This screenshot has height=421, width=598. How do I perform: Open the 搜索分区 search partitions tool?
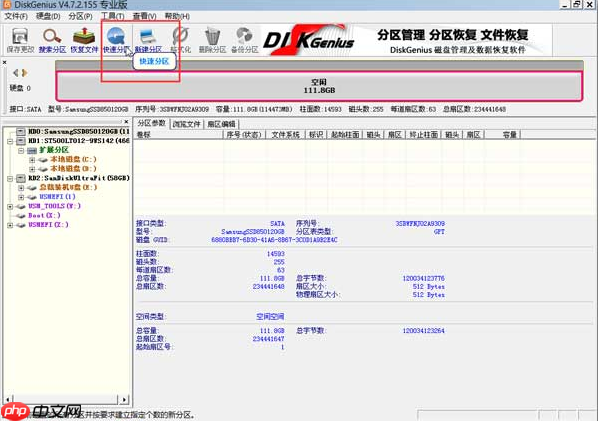pos(52,40)
